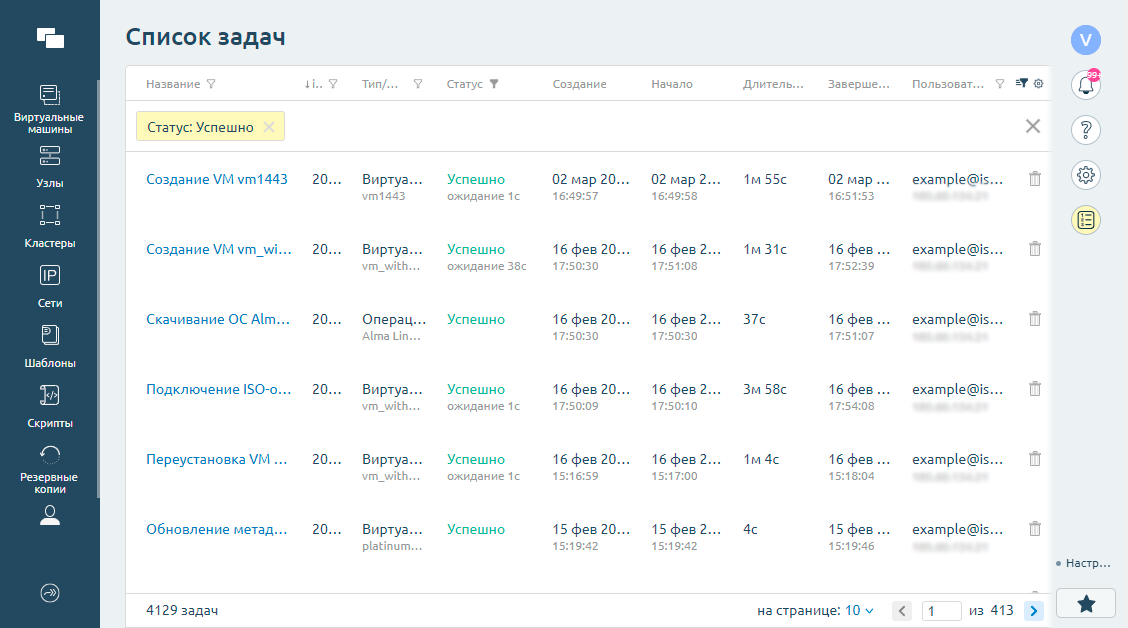Click the favorites star button
The height and width of the screenshot is (628, 1128).
(1085, 603)
